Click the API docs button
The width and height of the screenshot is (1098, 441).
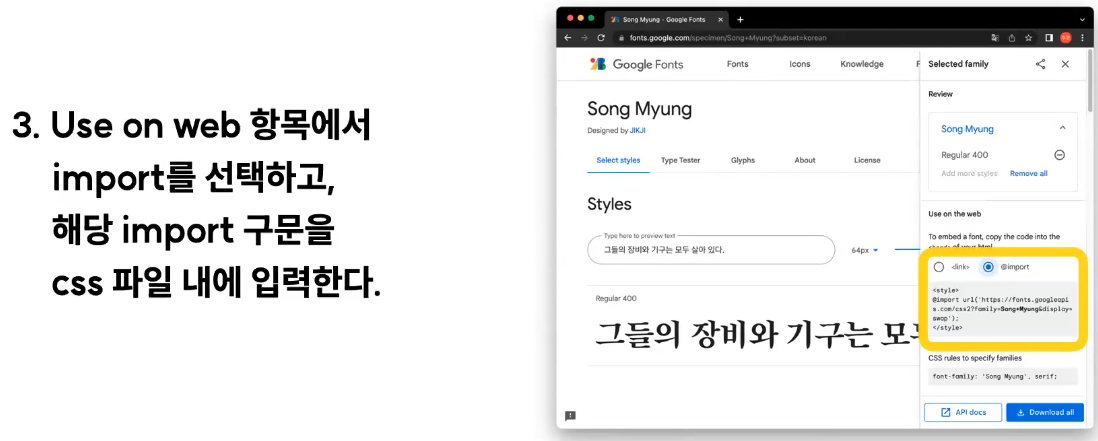963,412
